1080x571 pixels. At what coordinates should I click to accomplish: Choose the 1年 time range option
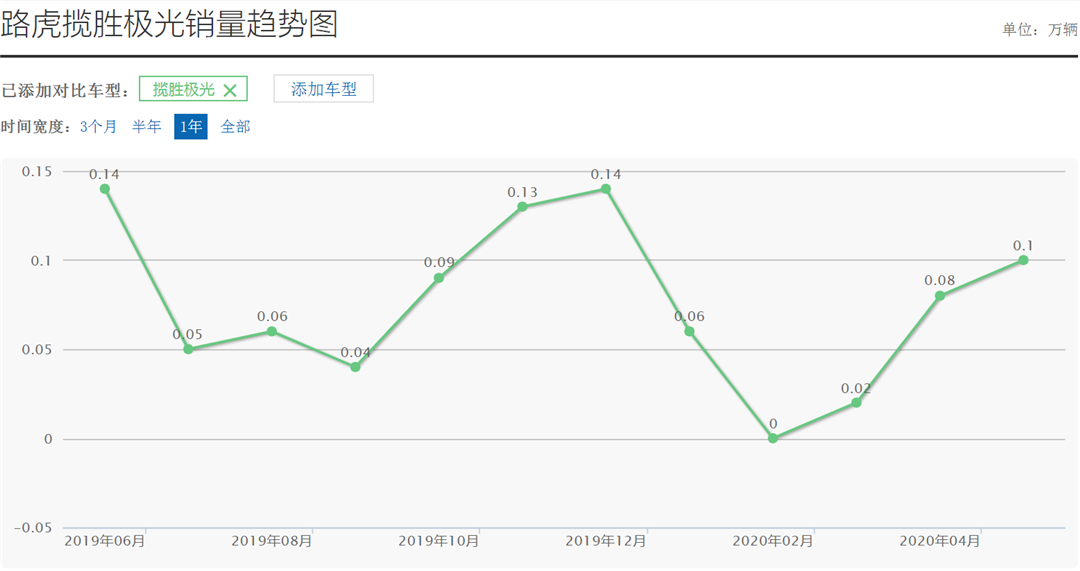[x=190, y=127]
